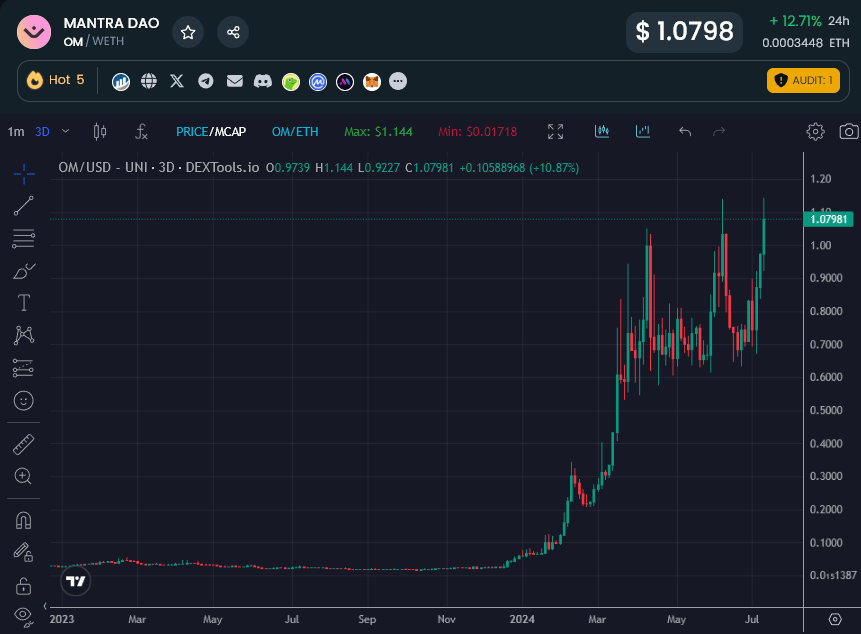Open the email contact icon

click(x=234, y=81)
